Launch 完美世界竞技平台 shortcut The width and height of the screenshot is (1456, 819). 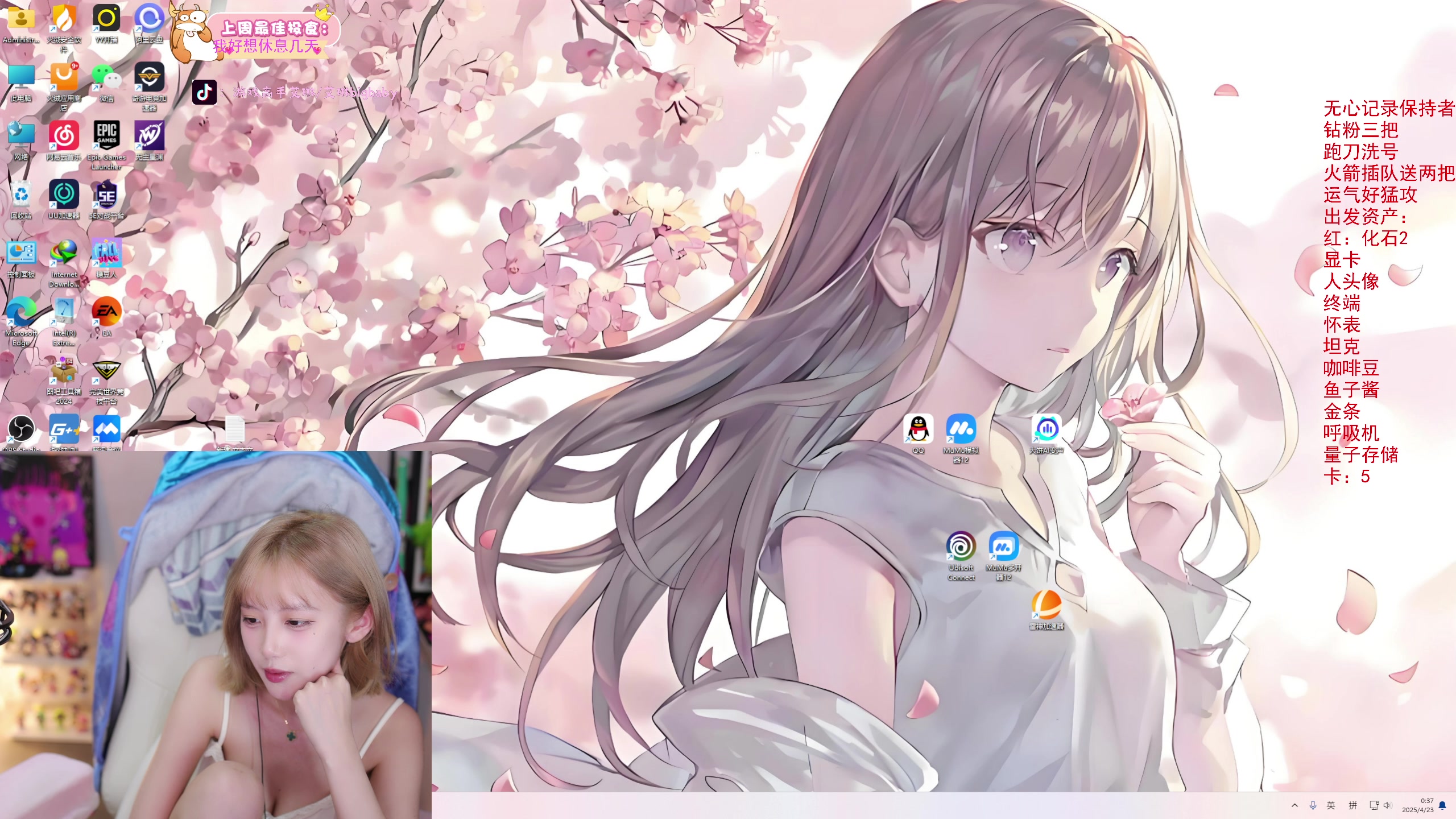point(106,381)
